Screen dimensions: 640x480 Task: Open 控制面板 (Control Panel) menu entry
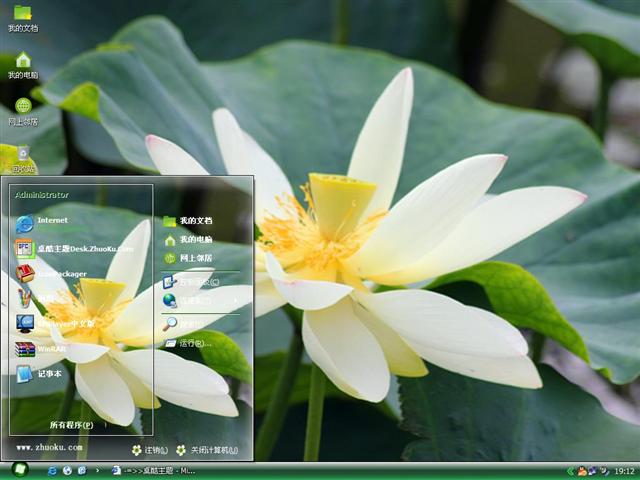tap(198, 282)
